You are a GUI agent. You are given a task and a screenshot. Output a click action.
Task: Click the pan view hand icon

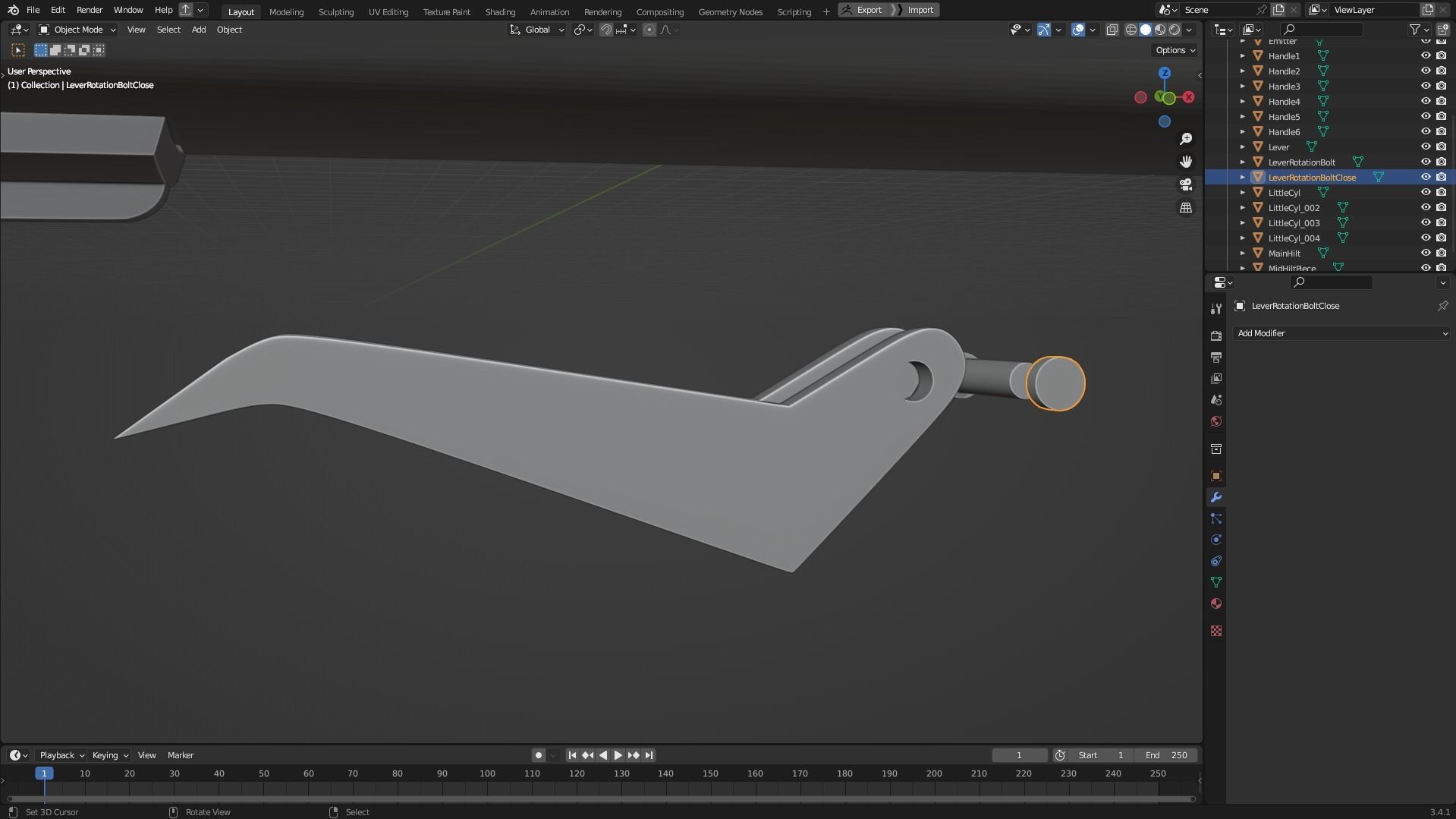pyautogui.click(x=1186, y=162)
